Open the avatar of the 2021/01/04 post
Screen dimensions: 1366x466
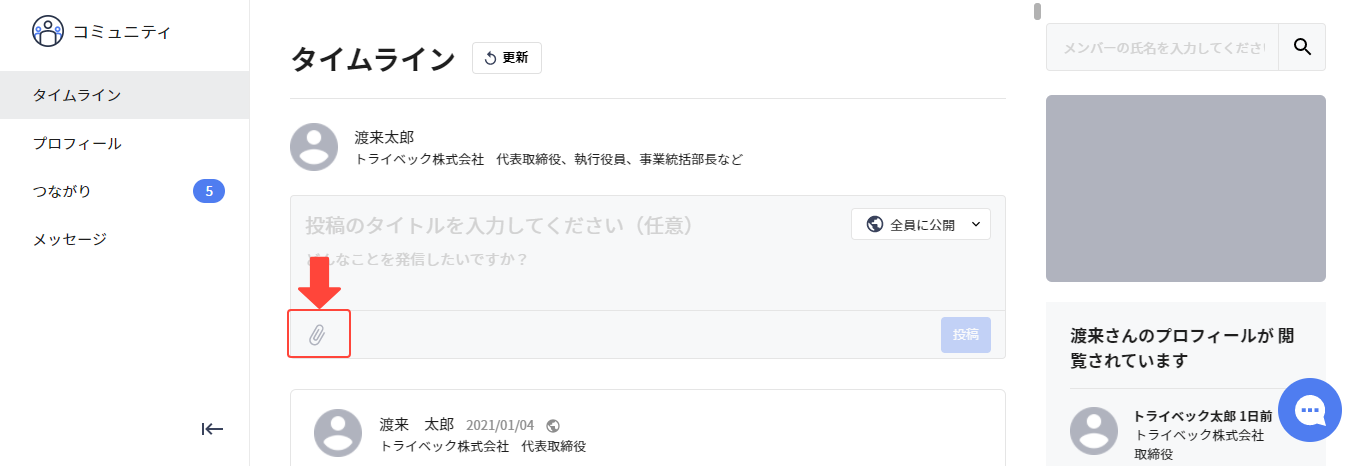click(338, 432)
